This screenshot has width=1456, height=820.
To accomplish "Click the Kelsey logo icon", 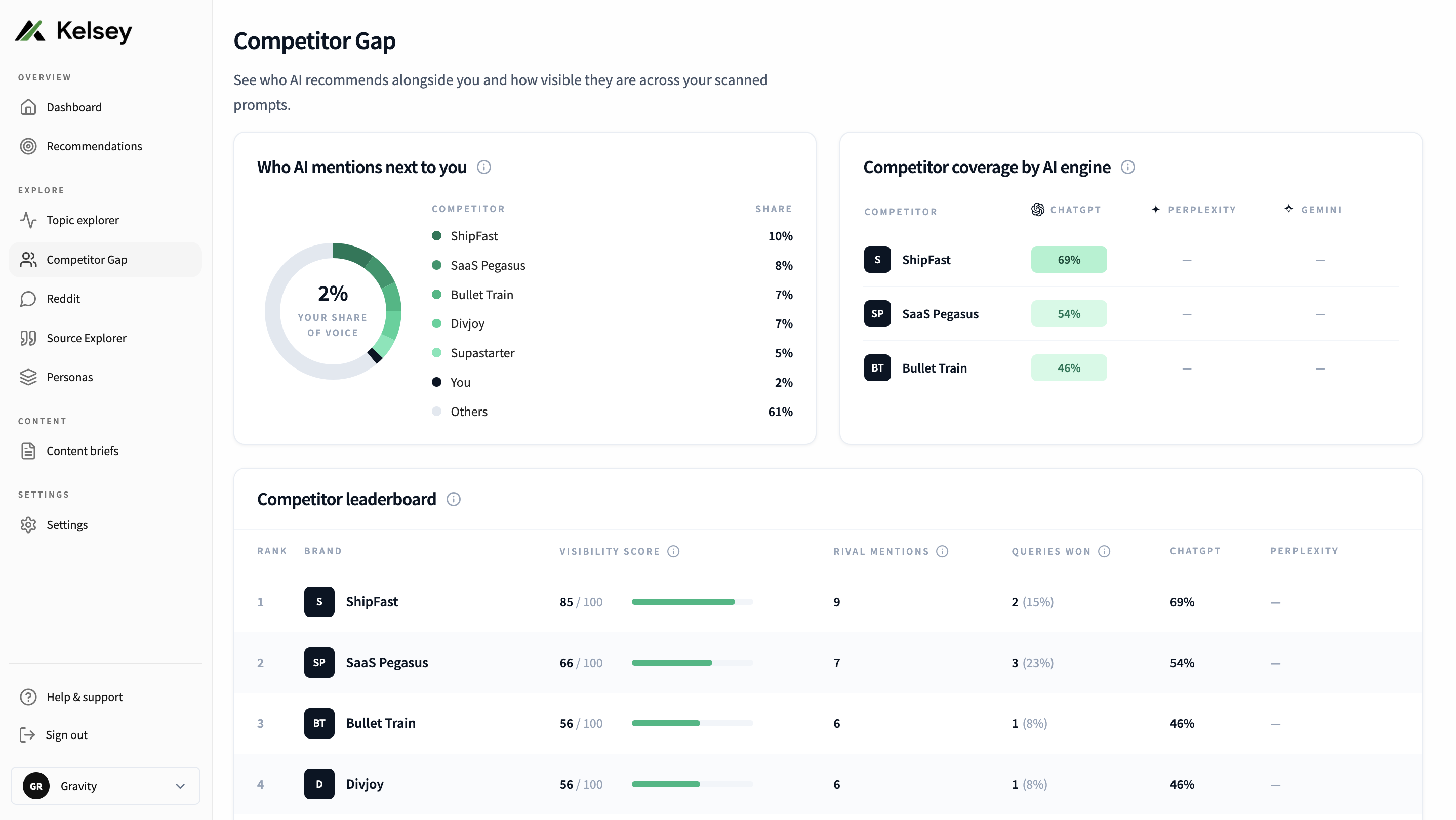I will (30, 31).
